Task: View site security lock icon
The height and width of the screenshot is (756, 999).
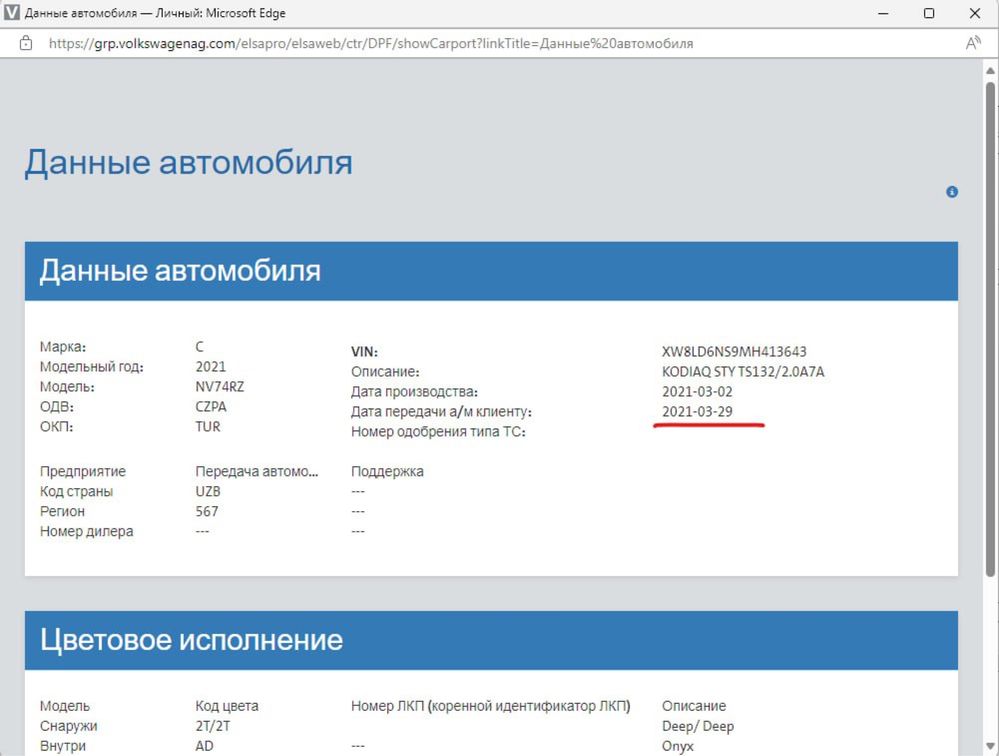Action: tap(25, 43)
